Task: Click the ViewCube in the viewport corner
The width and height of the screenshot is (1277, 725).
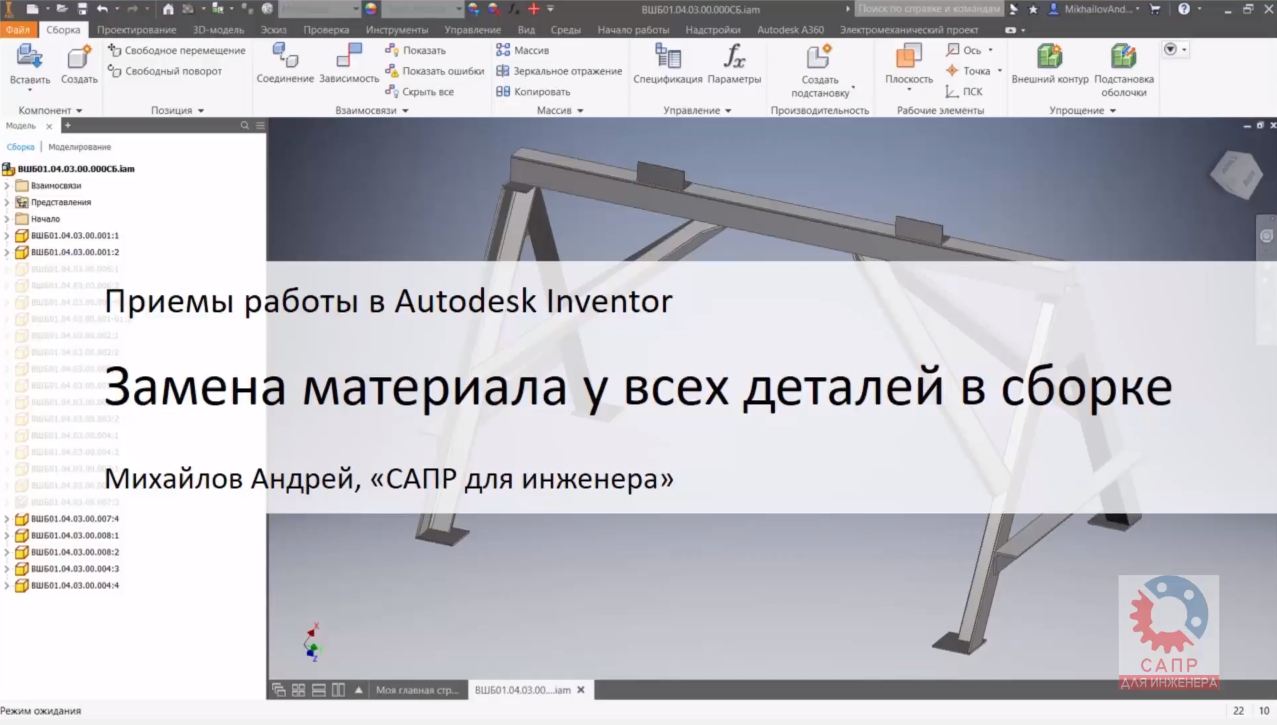Action: (x=1236, y=176)
